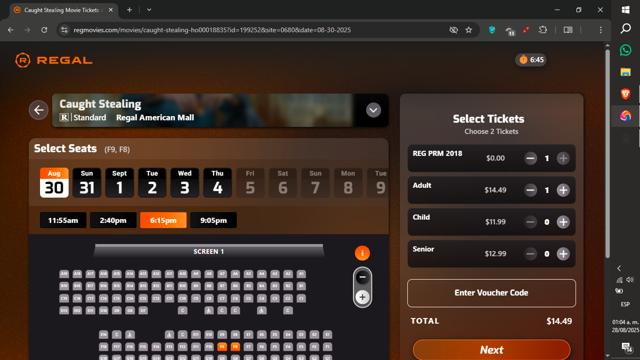This screenshot has height=360, width=640.
Task: Select the Thu 4 date
Action: (x=218, y=183)
